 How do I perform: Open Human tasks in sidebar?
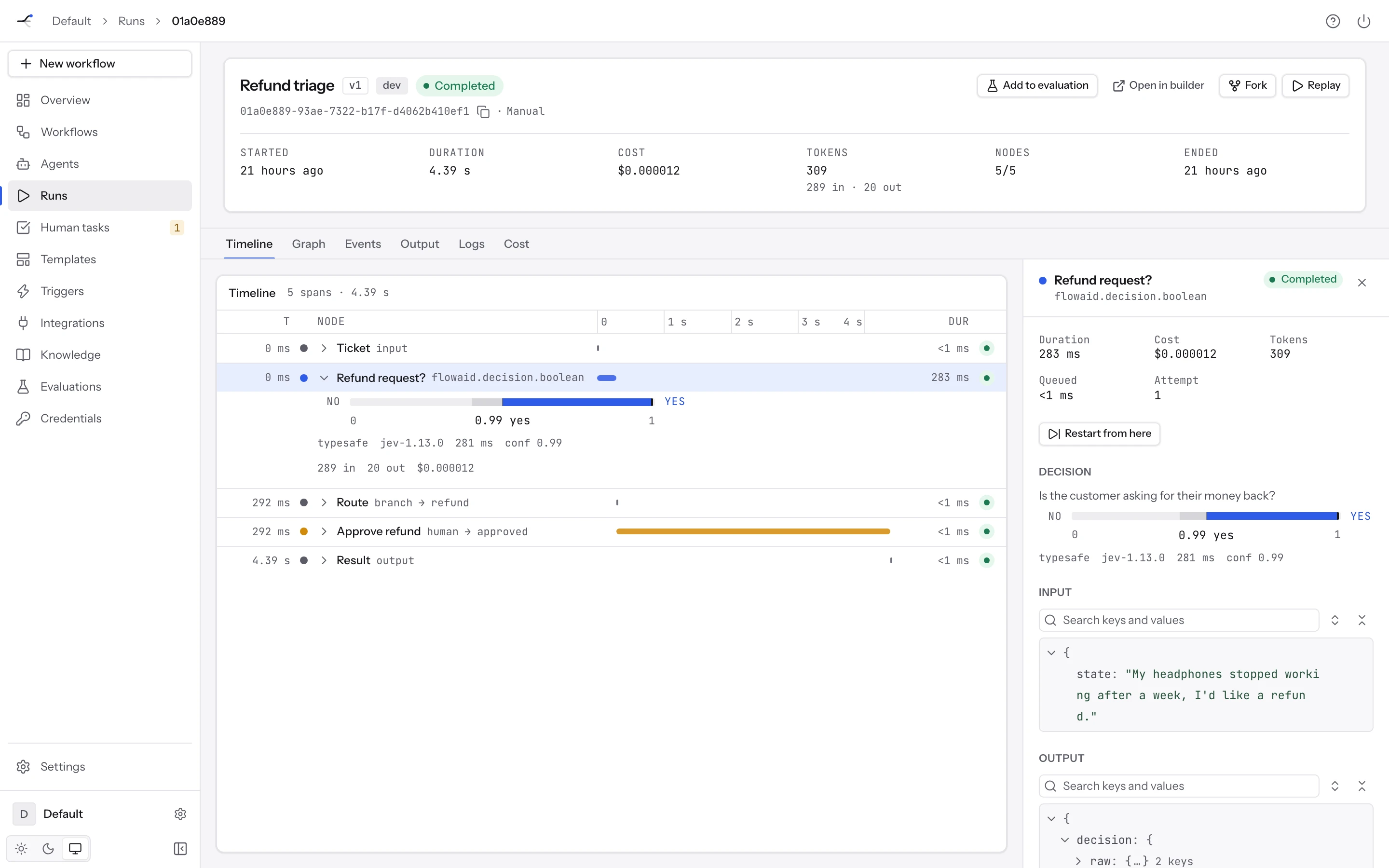click(x=100, y=227)
